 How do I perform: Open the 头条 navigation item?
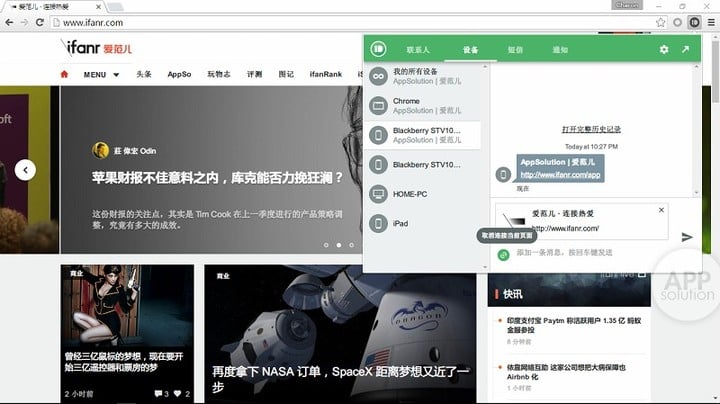point(144,74)
